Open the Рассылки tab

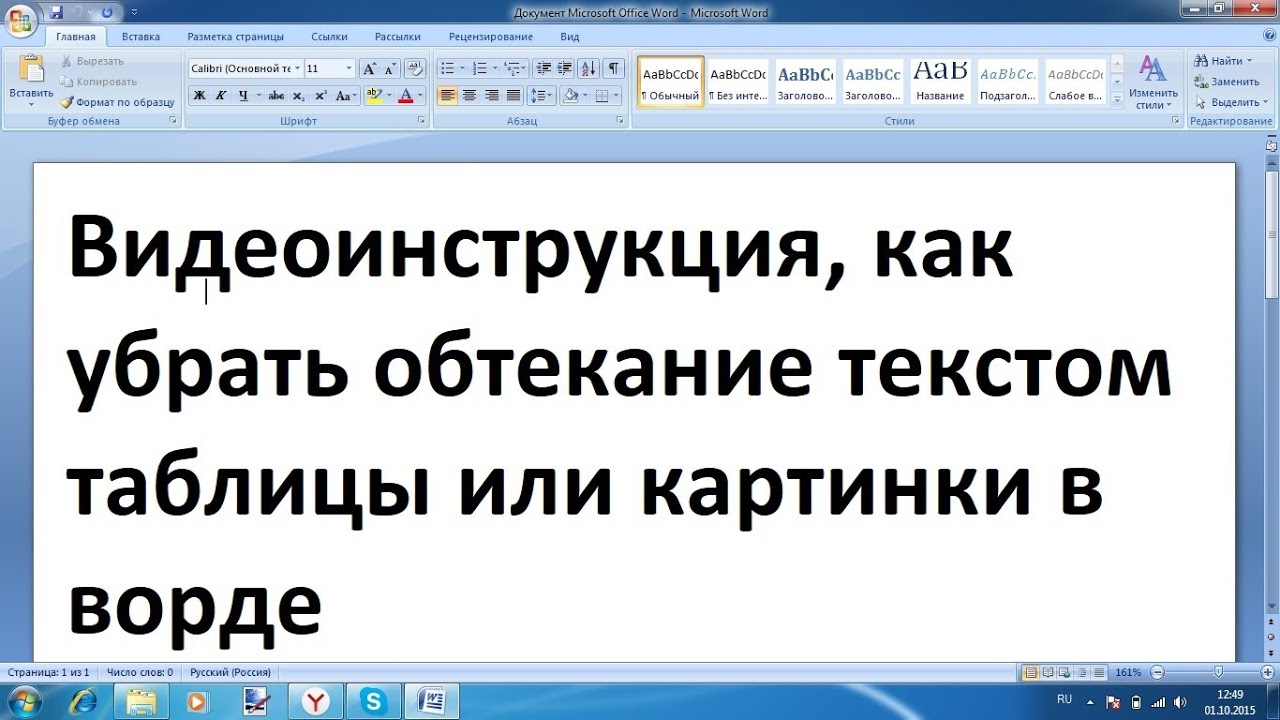pyautogui.click(x=398, y=37)
